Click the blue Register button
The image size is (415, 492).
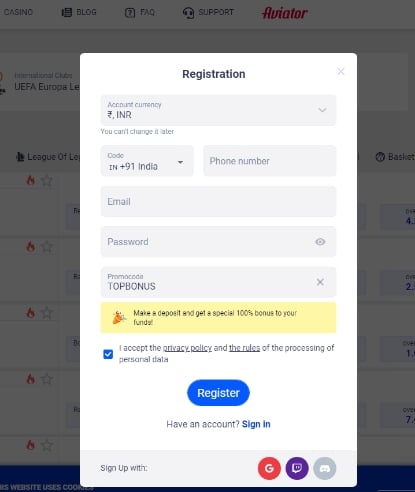[218, 393]
